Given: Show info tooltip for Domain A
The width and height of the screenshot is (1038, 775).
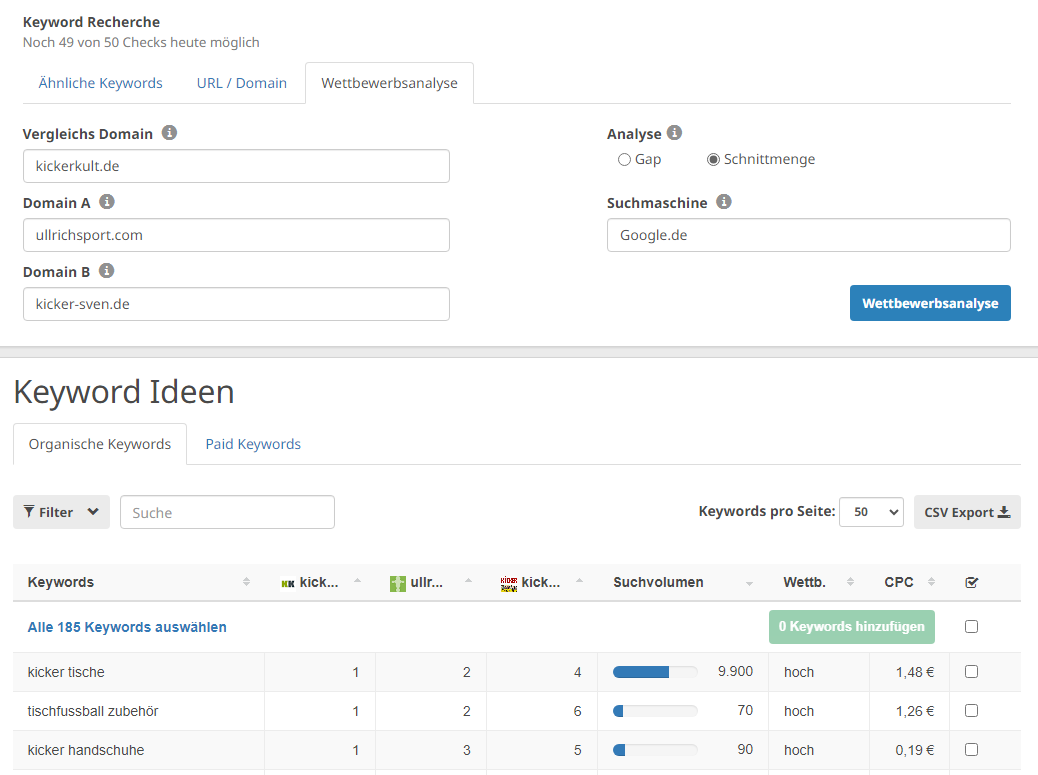Looking at the screenshot, I should 107,201.
